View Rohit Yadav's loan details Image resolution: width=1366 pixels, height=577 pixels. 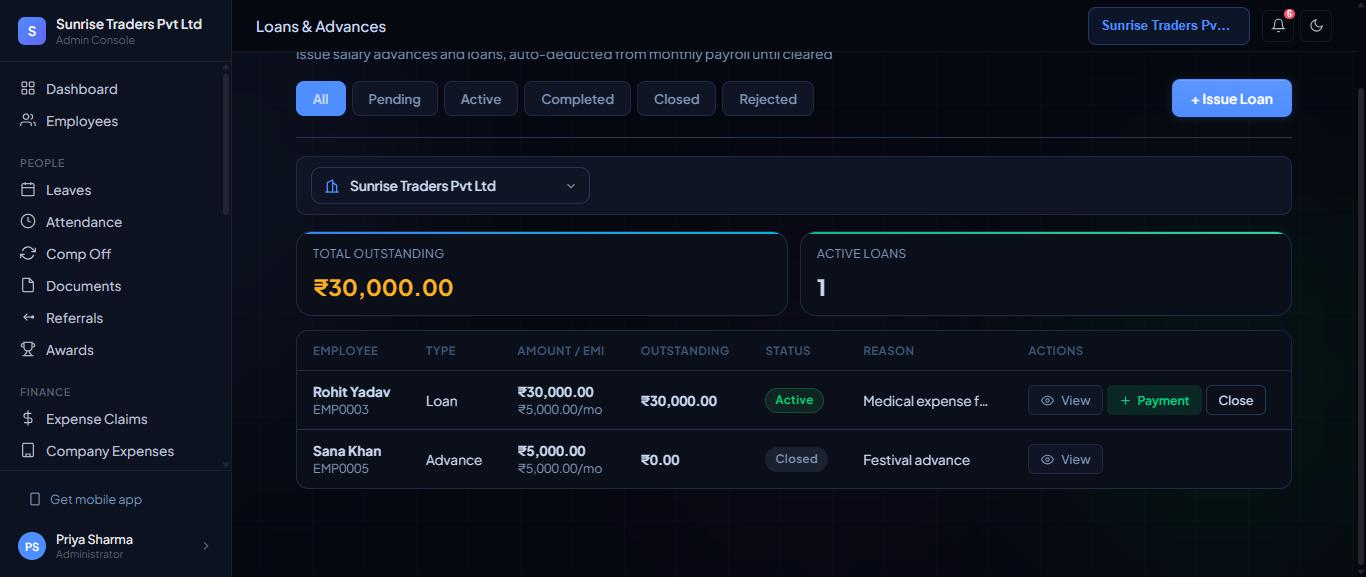(1065, 401)
